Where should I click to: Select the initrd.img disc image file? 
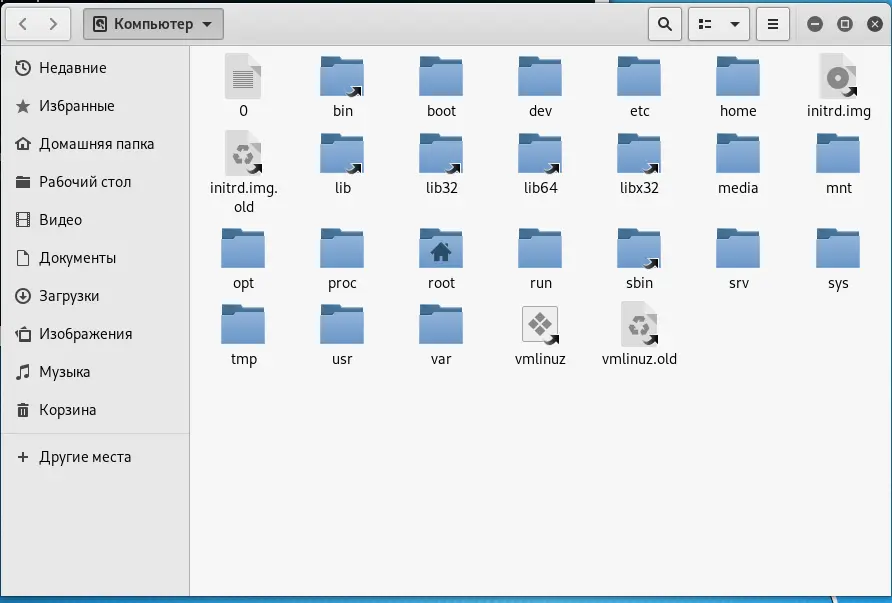838,85
